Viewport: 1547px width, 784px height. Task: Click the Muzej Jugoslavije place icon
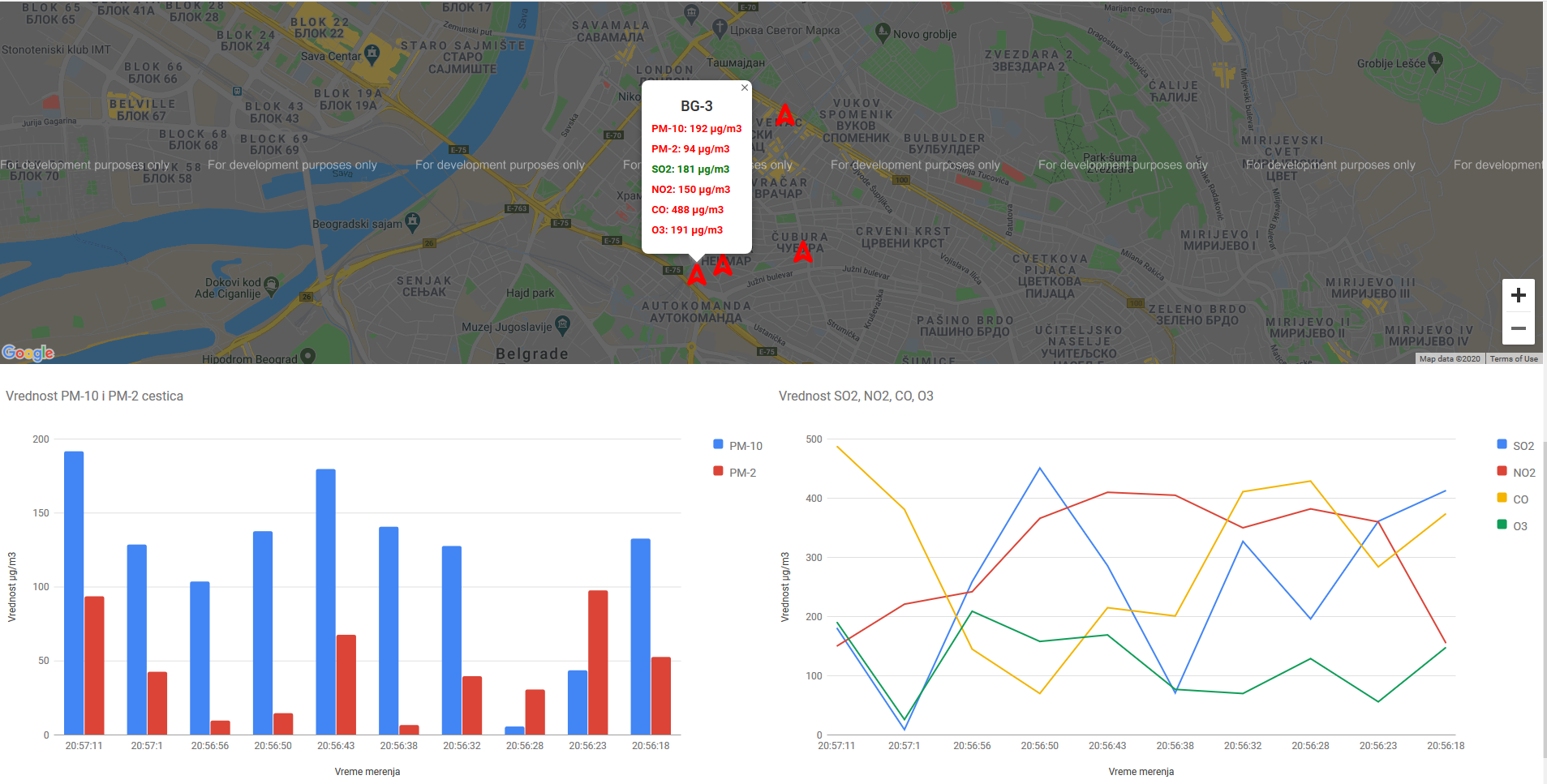561,323
